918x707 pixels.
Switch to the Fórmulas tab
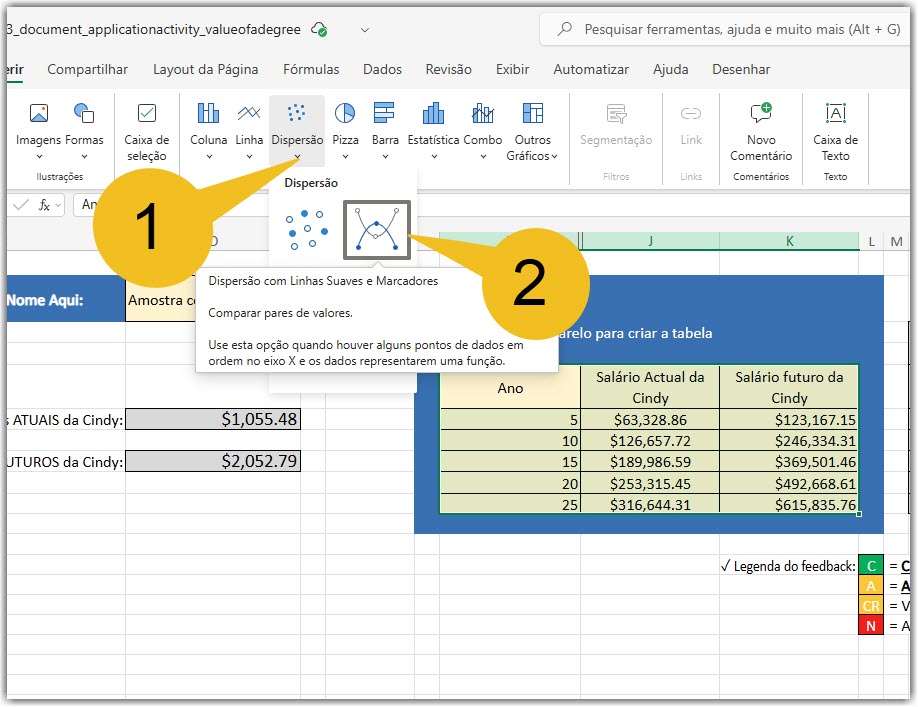coord(311,70)
